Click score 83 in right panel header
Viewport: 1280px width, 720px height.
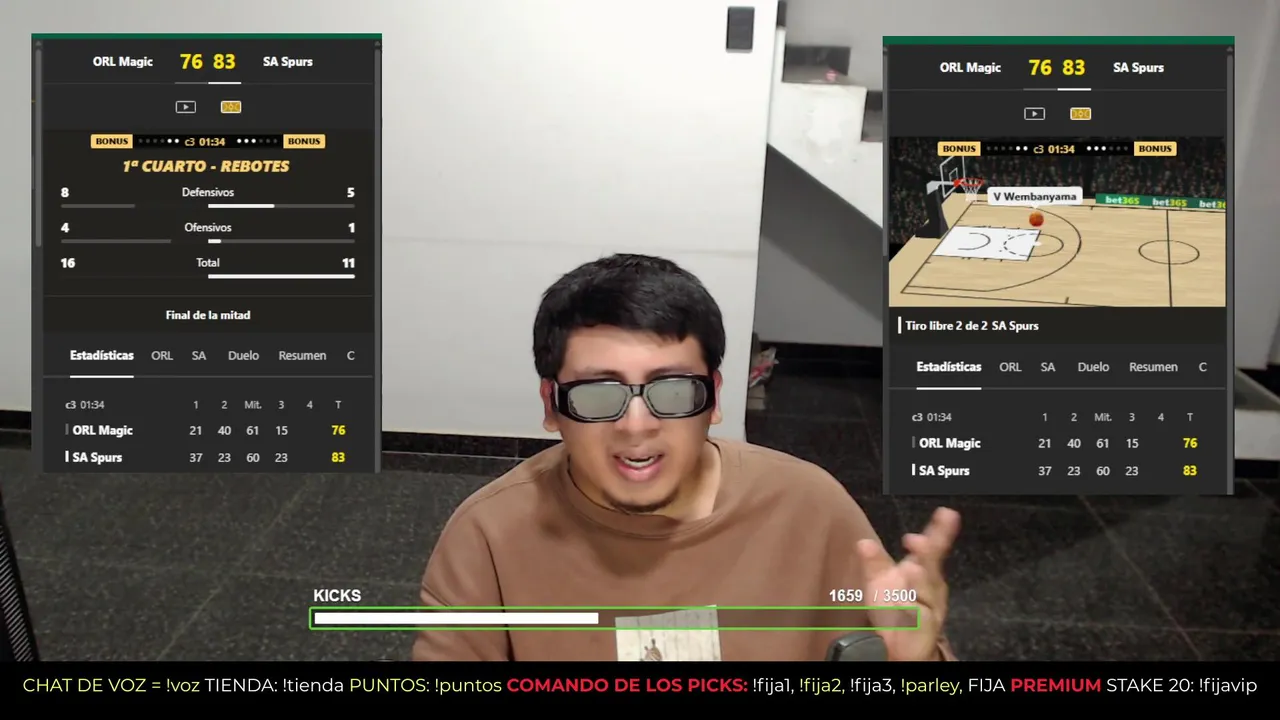[1074, 68]
